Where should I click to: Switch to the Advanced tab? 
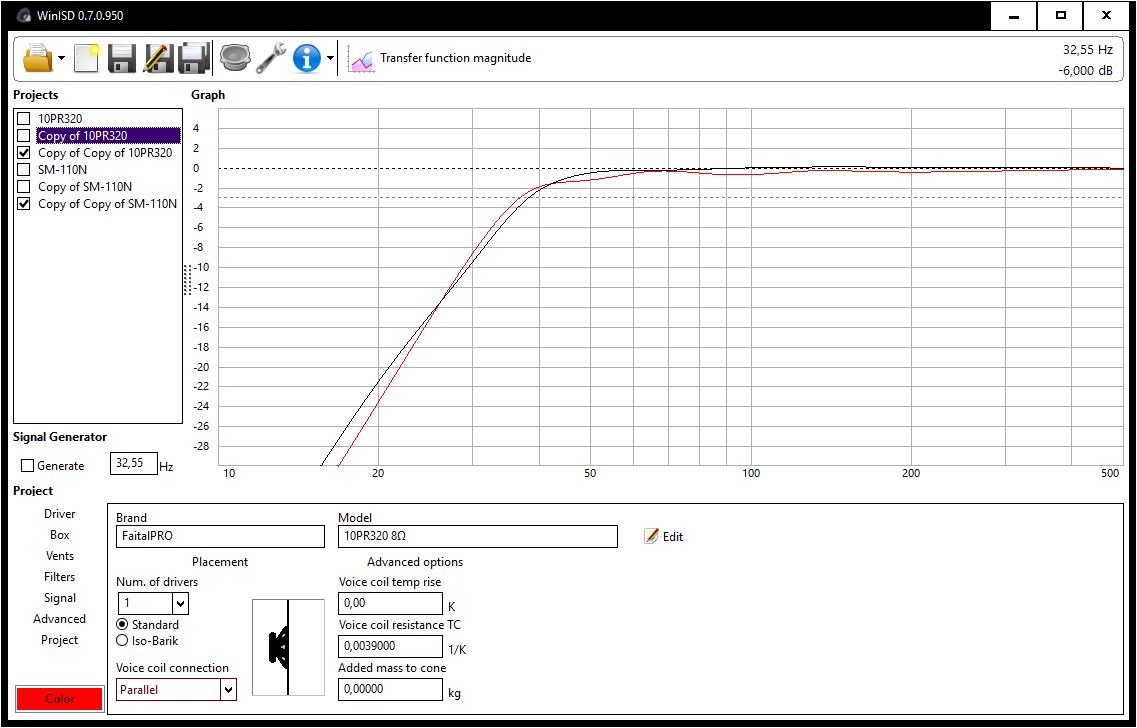pyautogui.click(x=59, y=619)
